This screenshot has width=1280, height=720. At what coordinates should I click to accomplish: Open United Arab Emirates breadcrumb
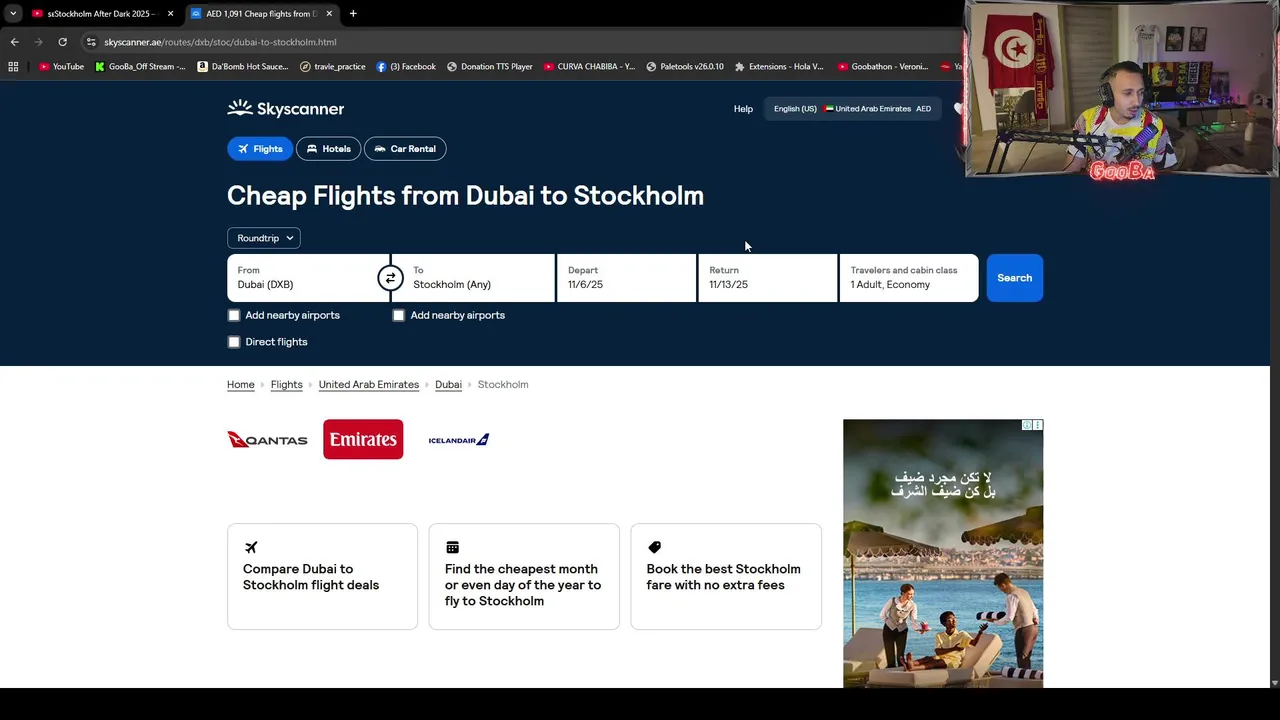pos(369,385)
